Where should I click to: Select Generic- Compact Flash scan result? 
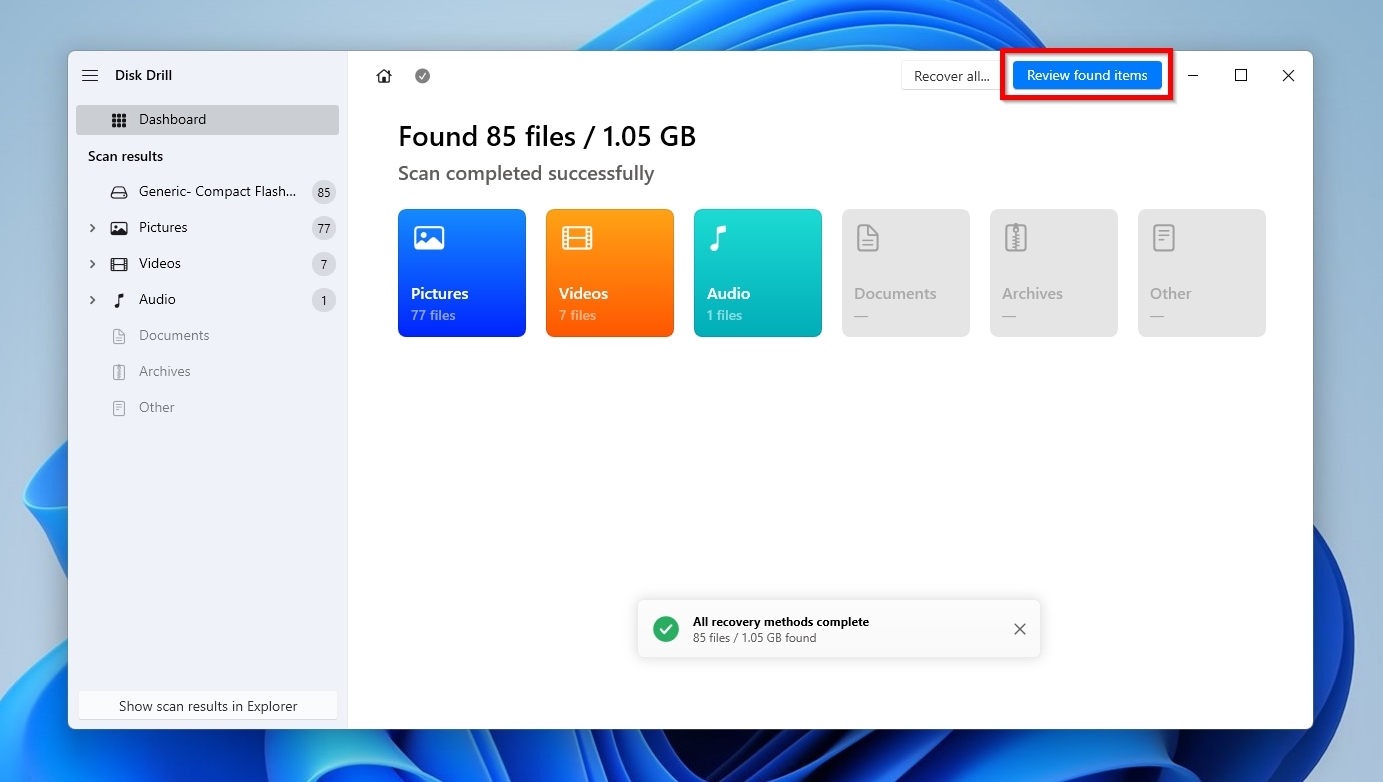(x=218, y=192)
